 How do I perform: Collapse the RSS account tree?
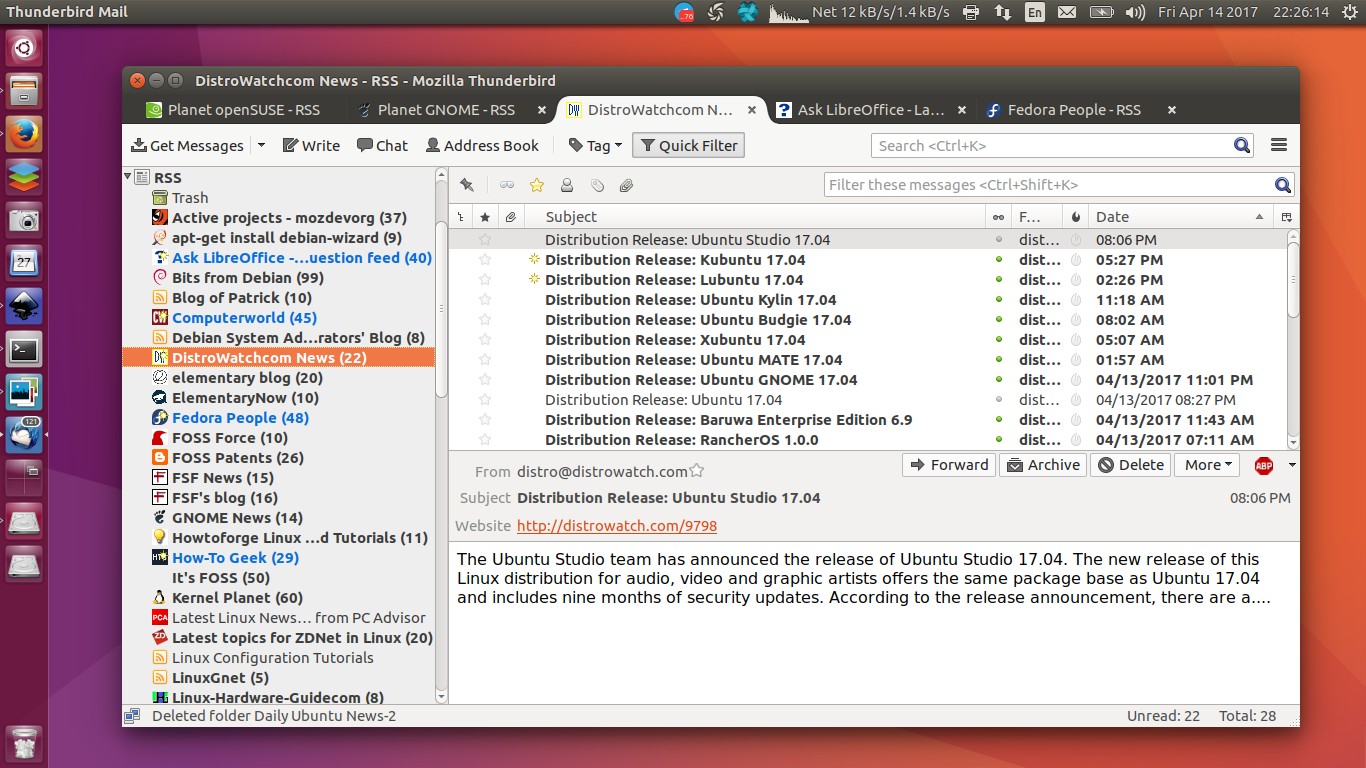129,177
